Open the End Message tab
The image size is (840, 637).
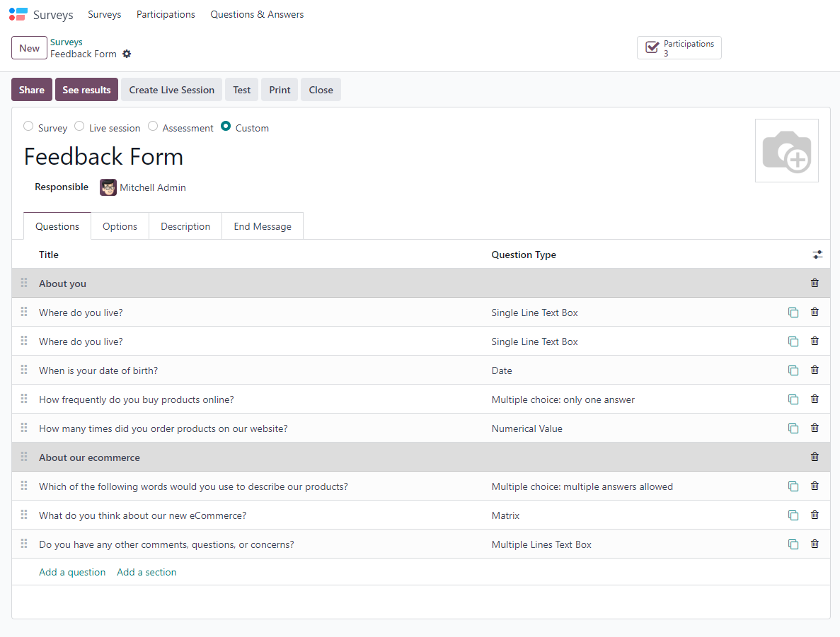pyautogui.click(x=262, y=227)
